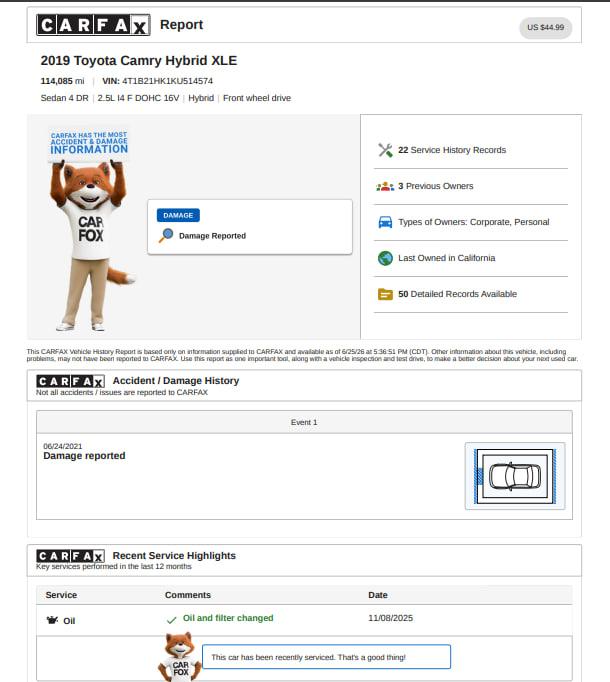The height and width of the screenshot is (682, 610).
Task: Click the 11/08/2025 service date
Action: click(x=391, y=618)
